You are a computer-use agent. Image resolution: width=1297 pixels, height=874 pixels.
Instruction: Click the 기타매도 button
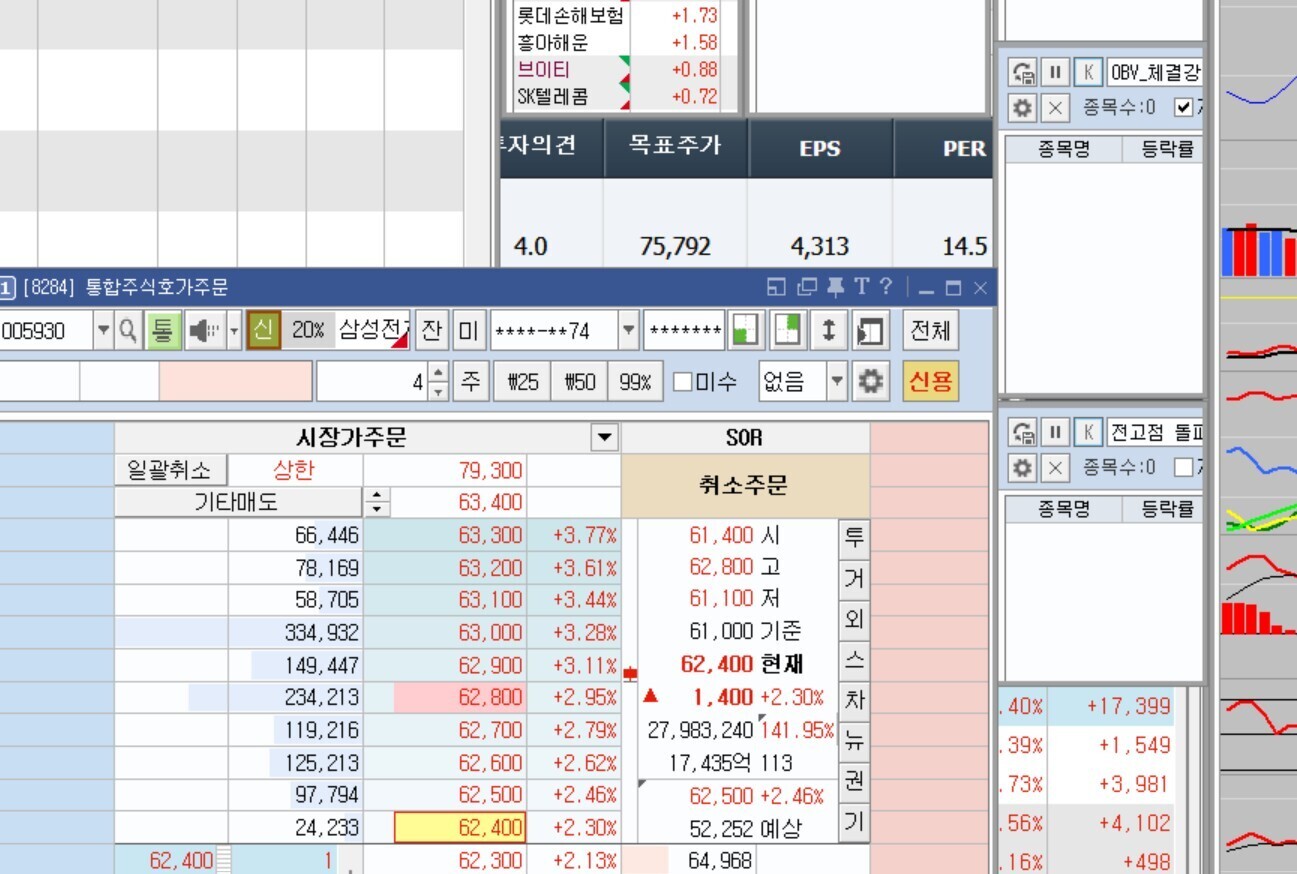coord(237,502)
